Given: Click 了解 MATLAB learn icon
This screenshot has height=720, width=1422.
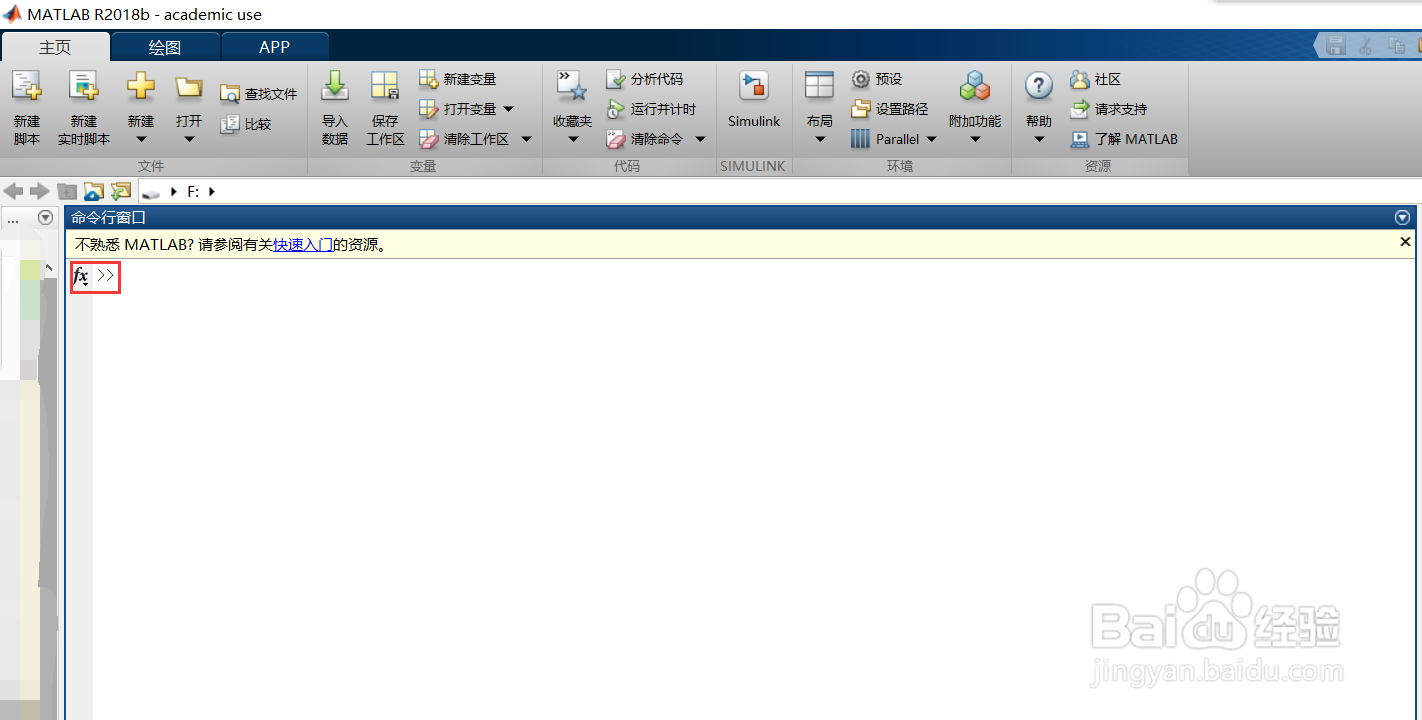Looking at the screenshot, I should coord(1080,139).
